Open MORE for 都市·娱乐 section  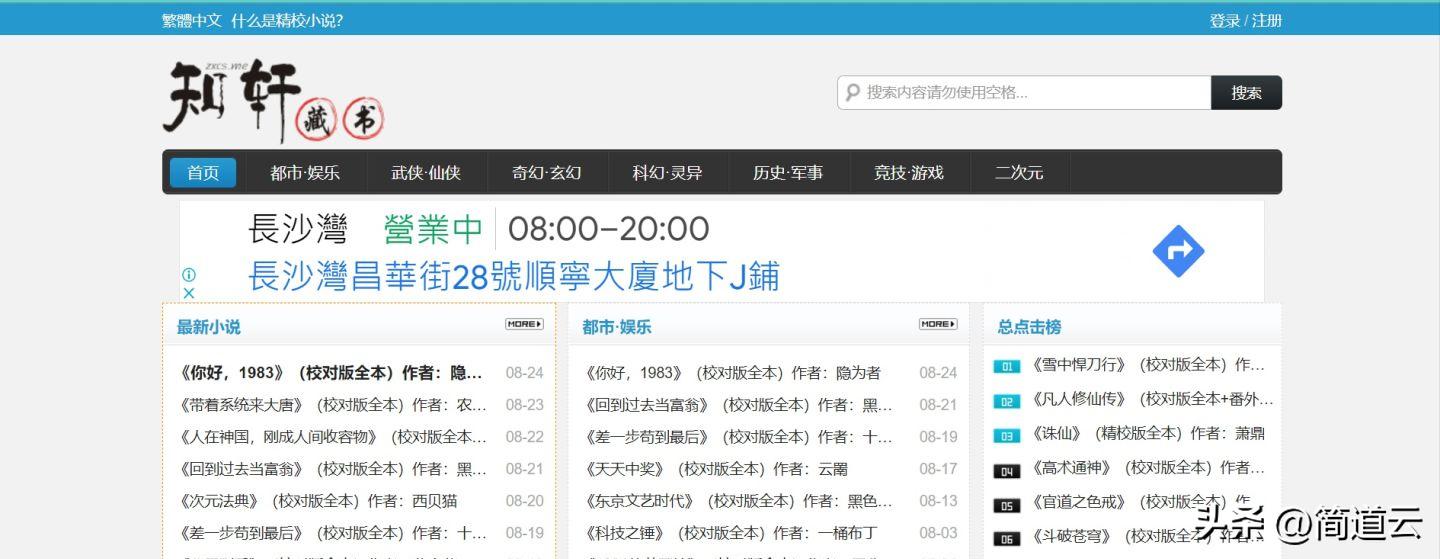coord(938,324)
